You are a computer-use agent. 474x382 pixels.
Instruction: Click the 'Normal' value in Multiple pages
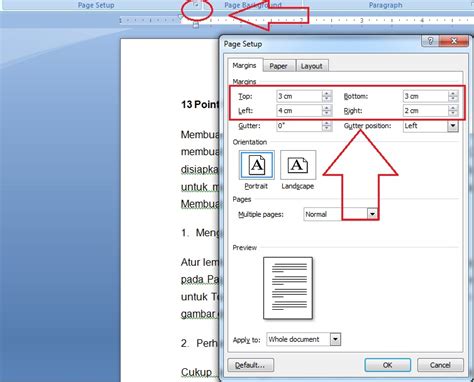(316, 214)
